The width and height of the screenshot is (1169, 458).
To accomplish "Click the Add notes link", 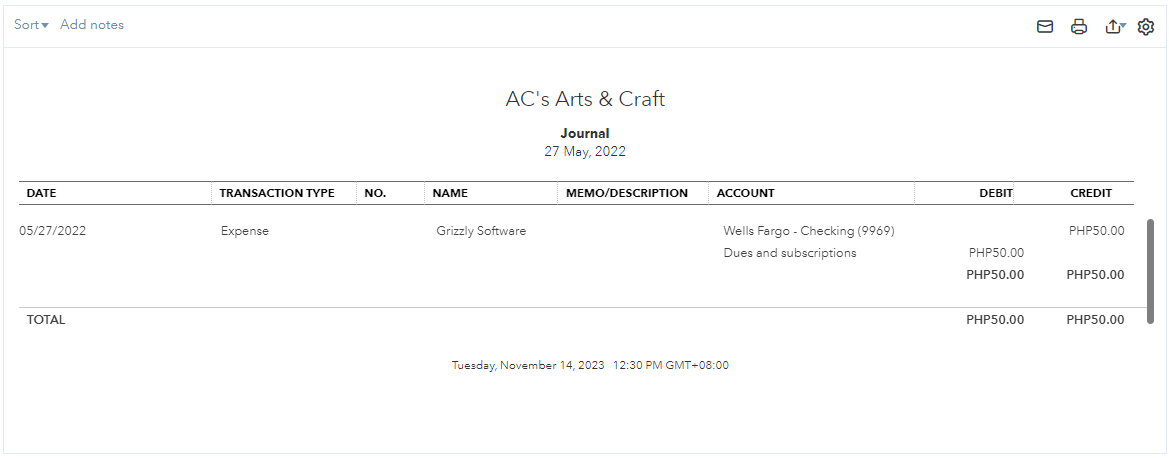I will [92, 25].
